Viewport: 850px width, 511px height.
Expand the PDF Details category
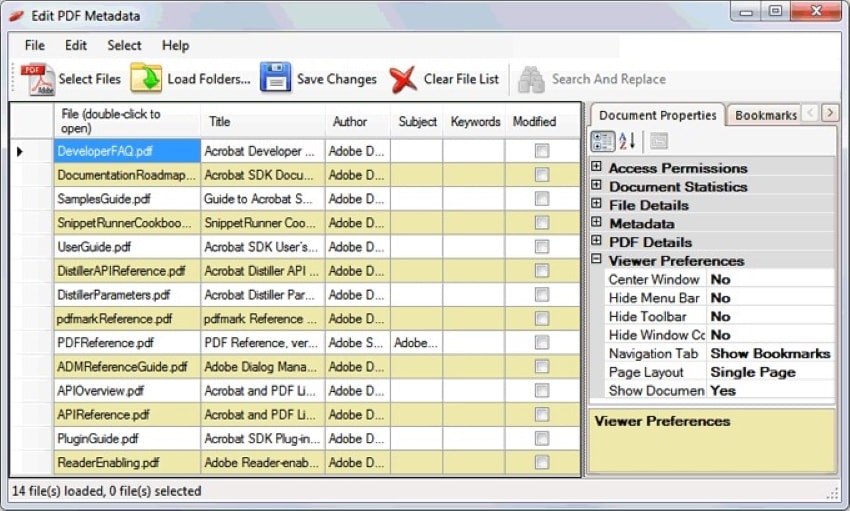pos(596,240)
